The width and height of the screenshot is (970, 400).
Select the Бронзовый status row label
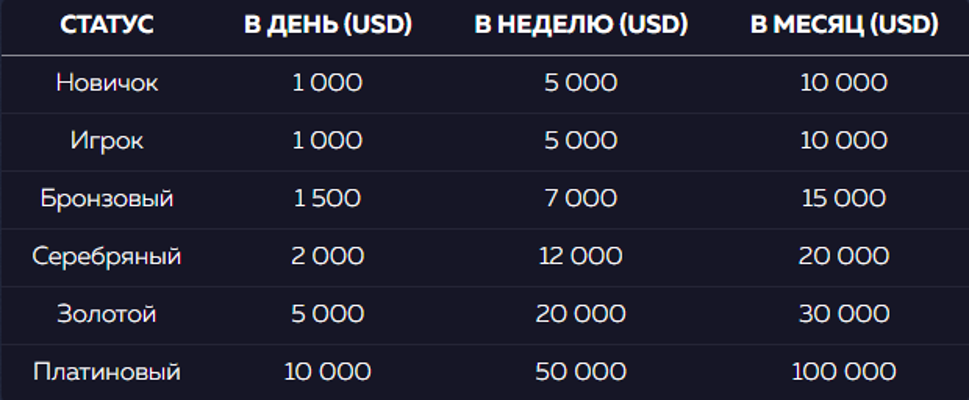107,198
